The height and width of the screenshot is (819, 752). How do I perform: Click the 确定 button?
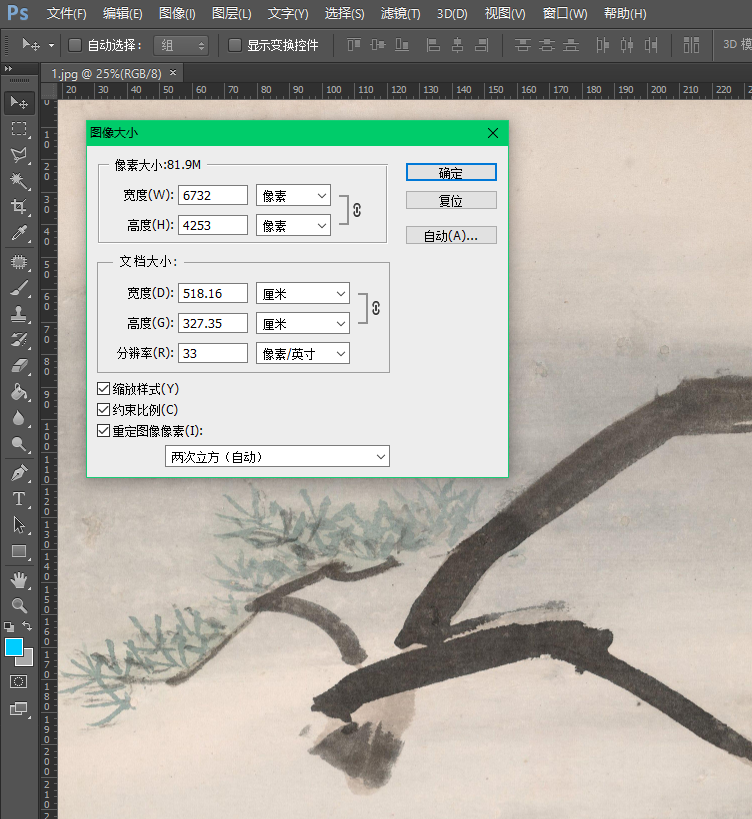point(451,172)
